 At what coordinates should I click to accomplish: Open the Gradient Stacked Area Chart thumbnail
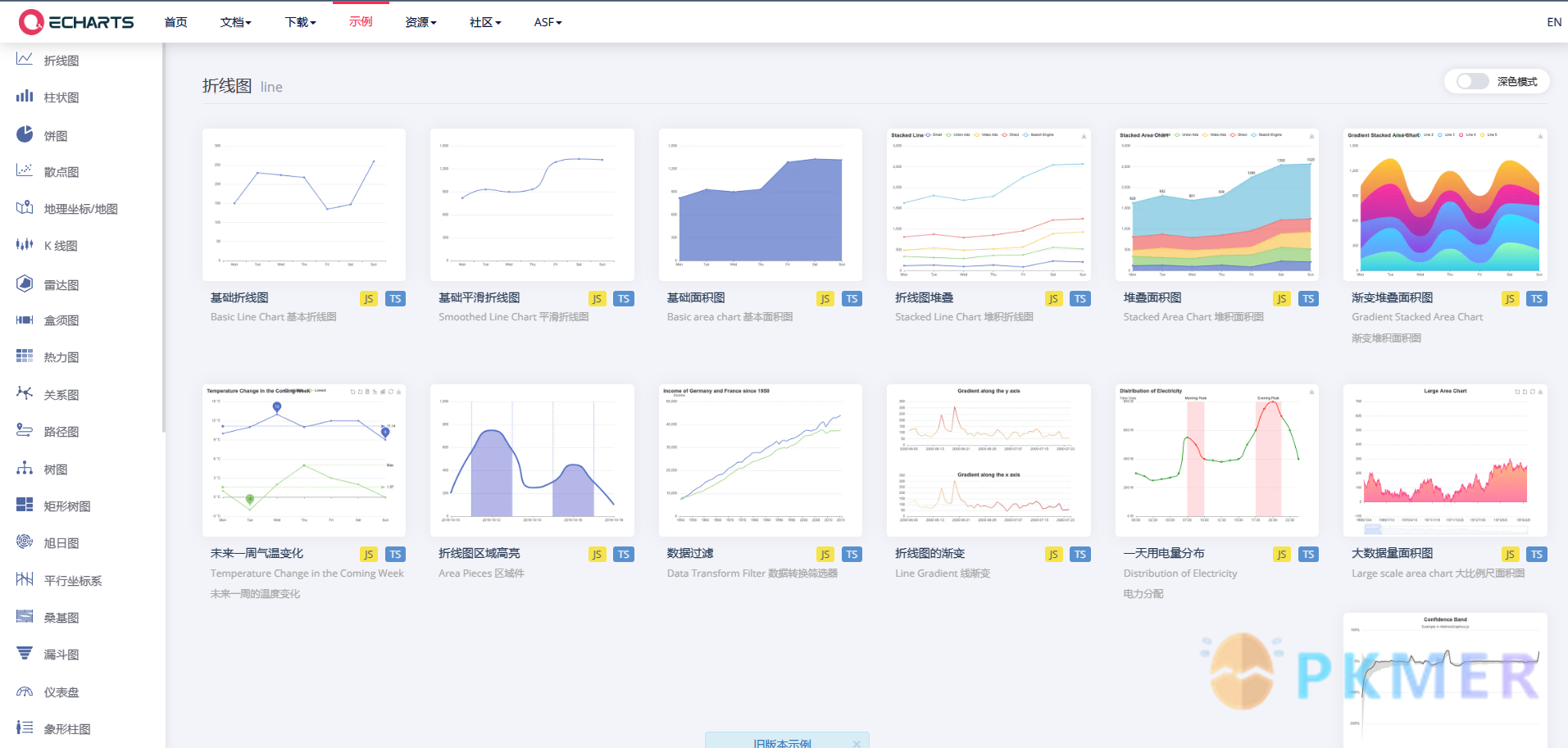click(x=1445, y=205)
